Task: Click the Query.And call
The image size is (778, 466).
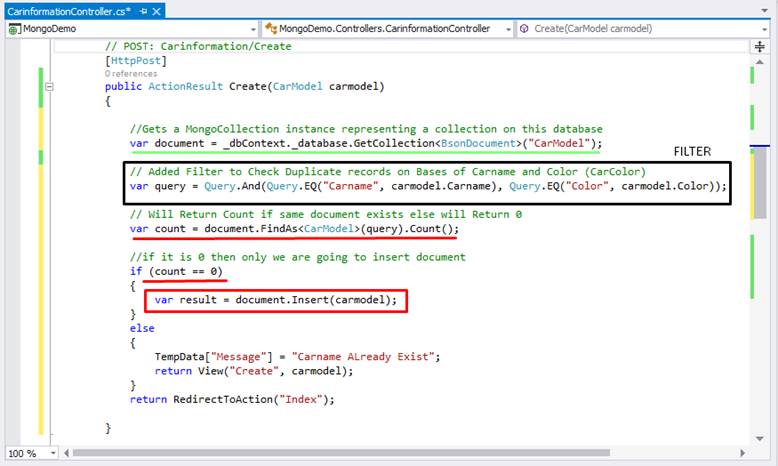Action: (232, 186)
